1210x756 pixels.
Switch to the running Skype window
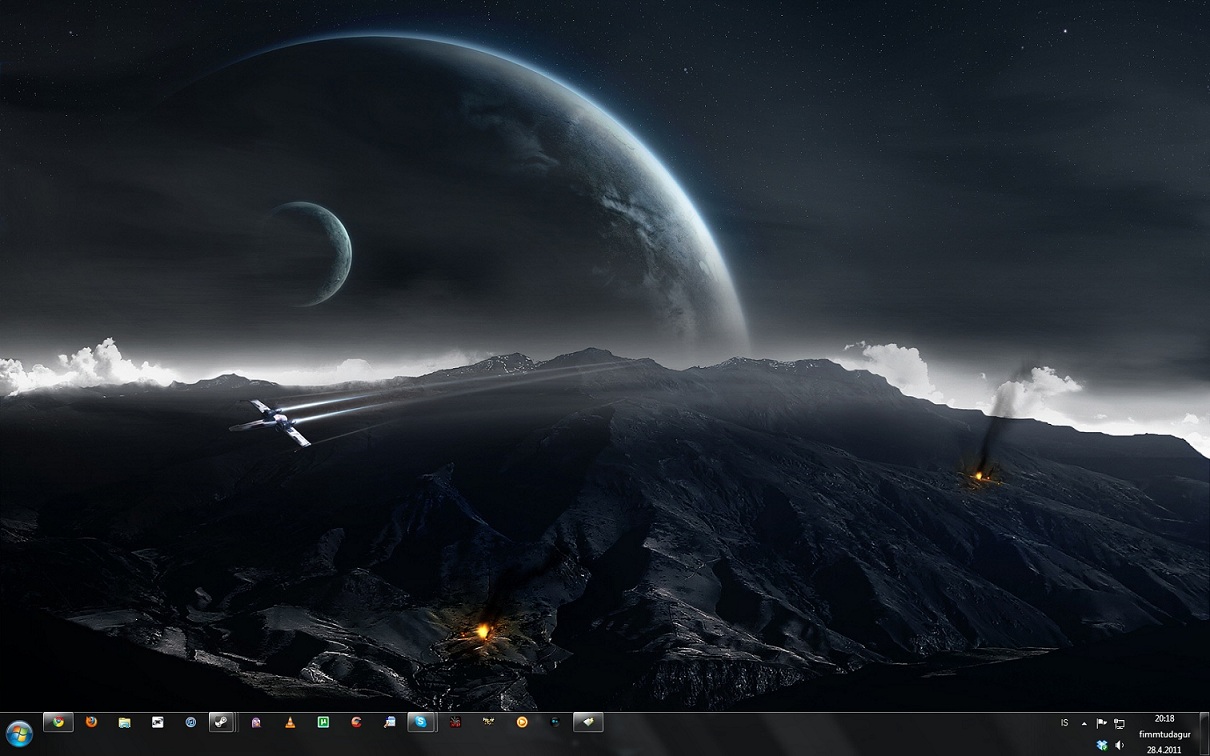point(421,722)
